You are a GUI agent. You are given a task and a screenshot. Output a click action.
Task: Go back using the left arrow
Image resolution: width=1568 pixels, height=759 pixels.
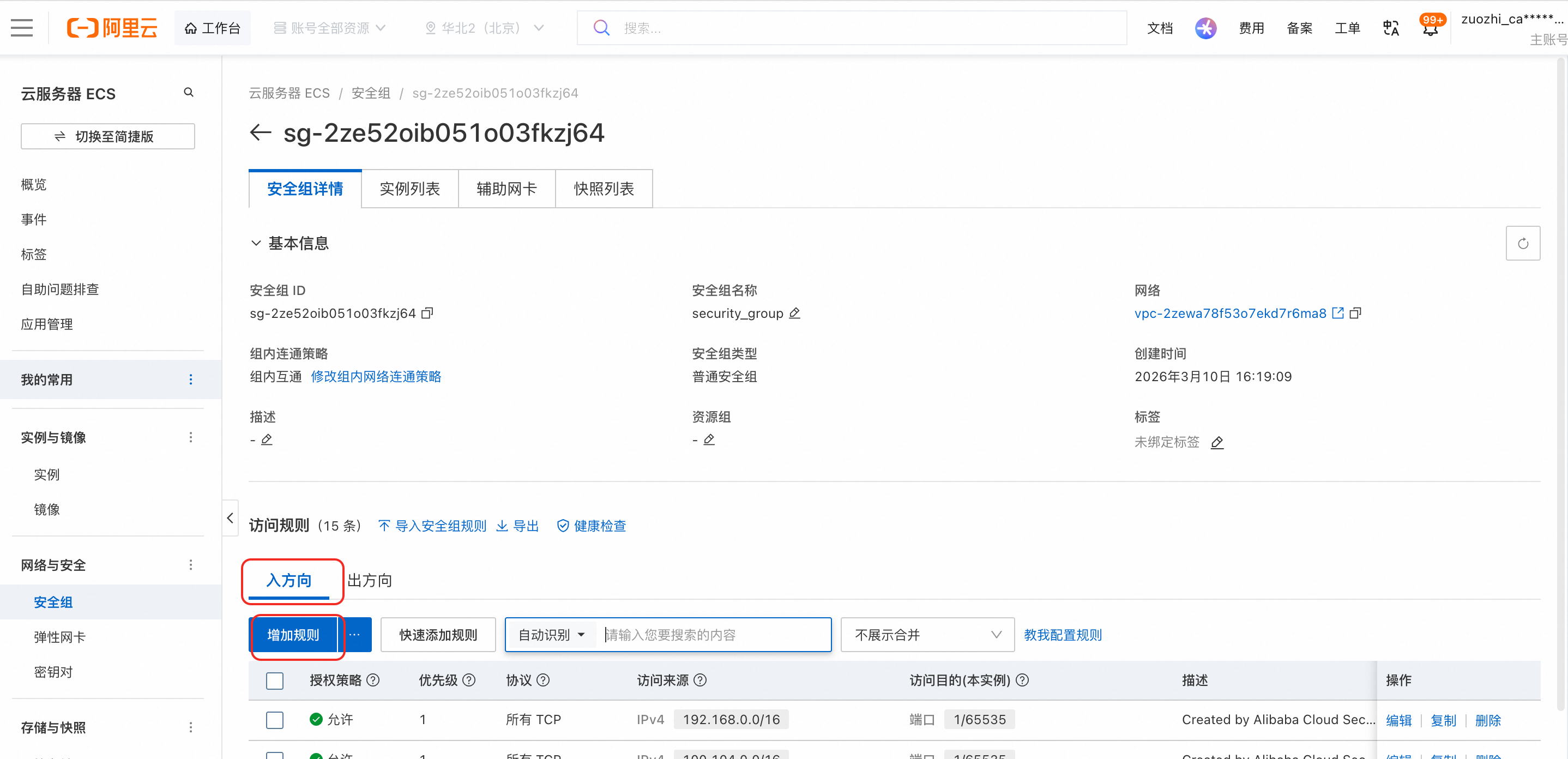point(261,132)
